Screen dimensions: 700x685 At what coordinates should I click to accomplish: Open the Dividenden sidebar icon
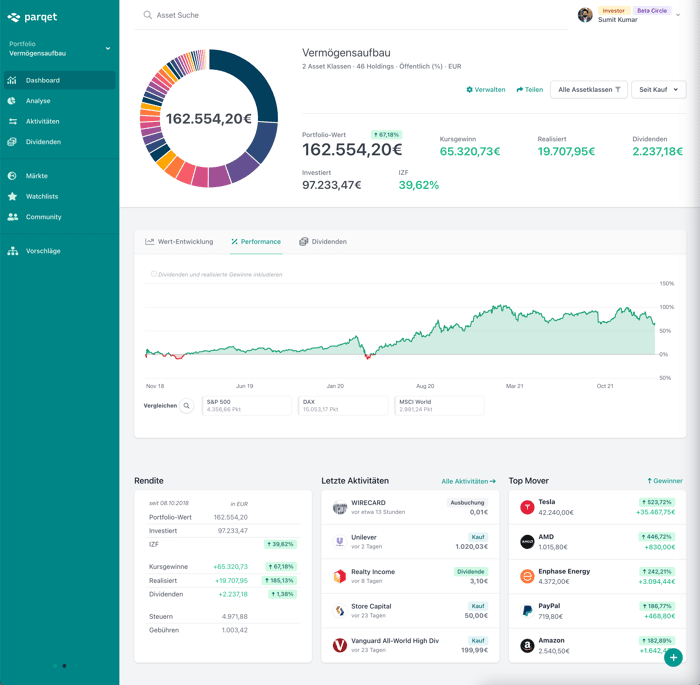pyautogui.click(x=12, y=142)
